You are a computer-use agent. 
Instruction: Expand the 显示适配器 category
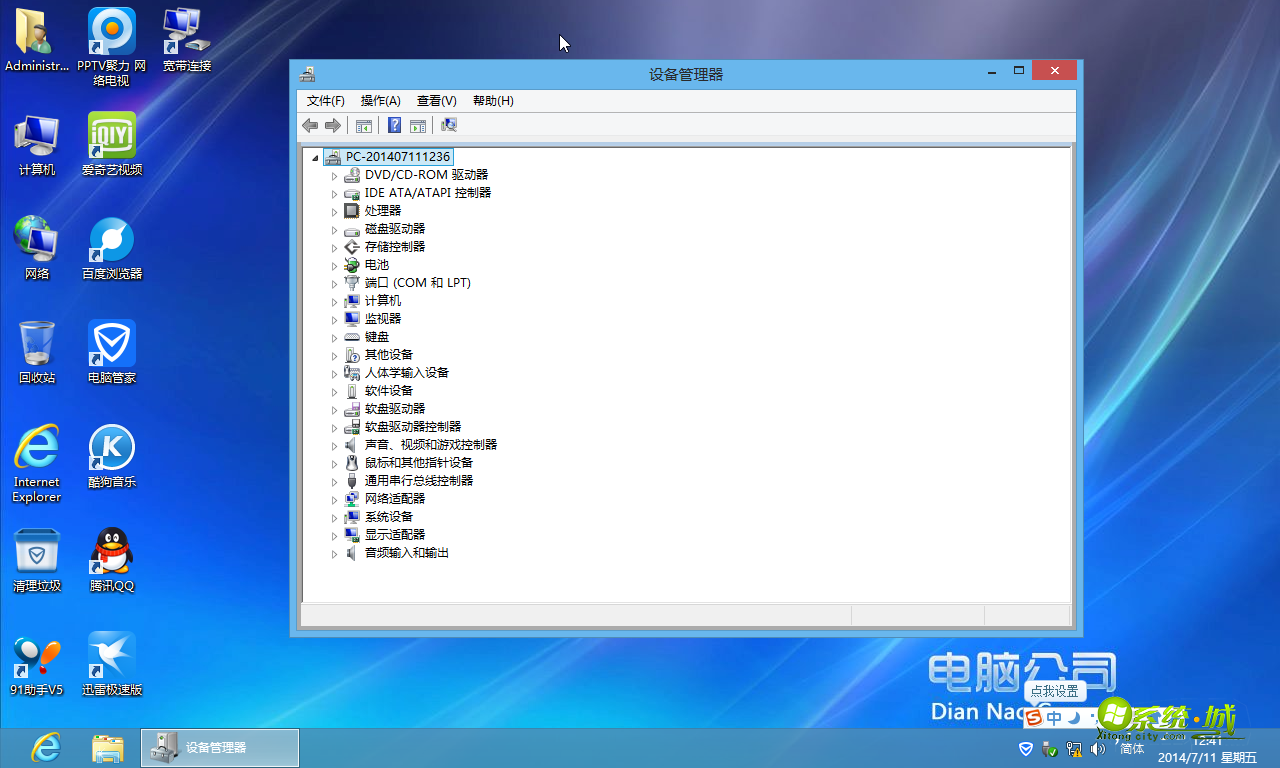click(x=335, y=534)
